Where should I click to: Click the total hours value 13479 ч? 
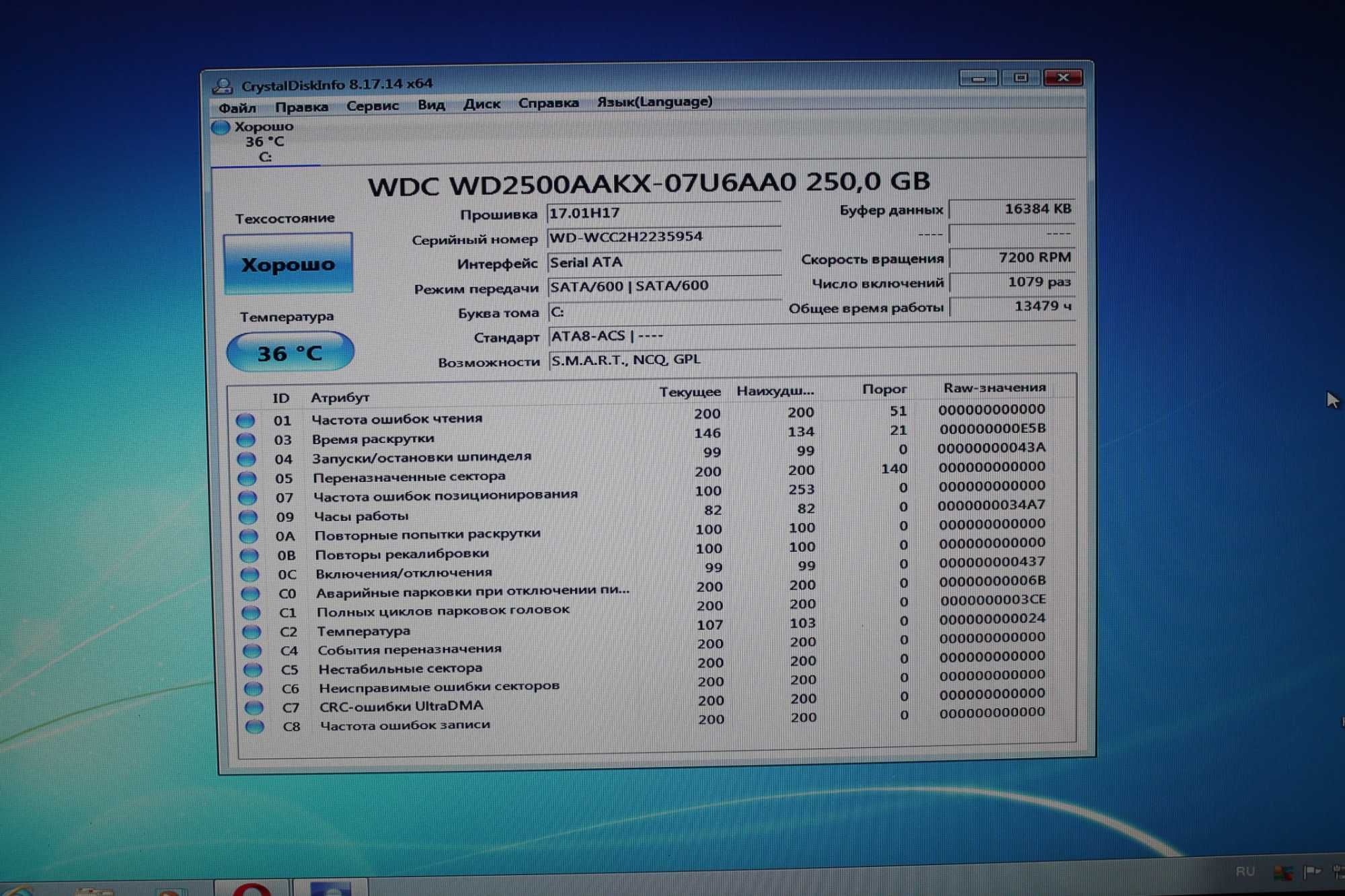coord(1011,307)
